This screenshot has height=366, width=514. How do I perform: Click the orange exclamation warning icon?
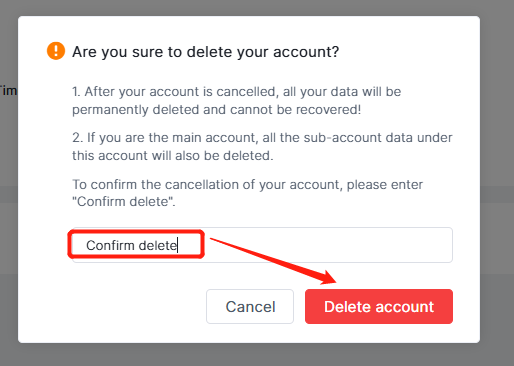click(56, 51)
